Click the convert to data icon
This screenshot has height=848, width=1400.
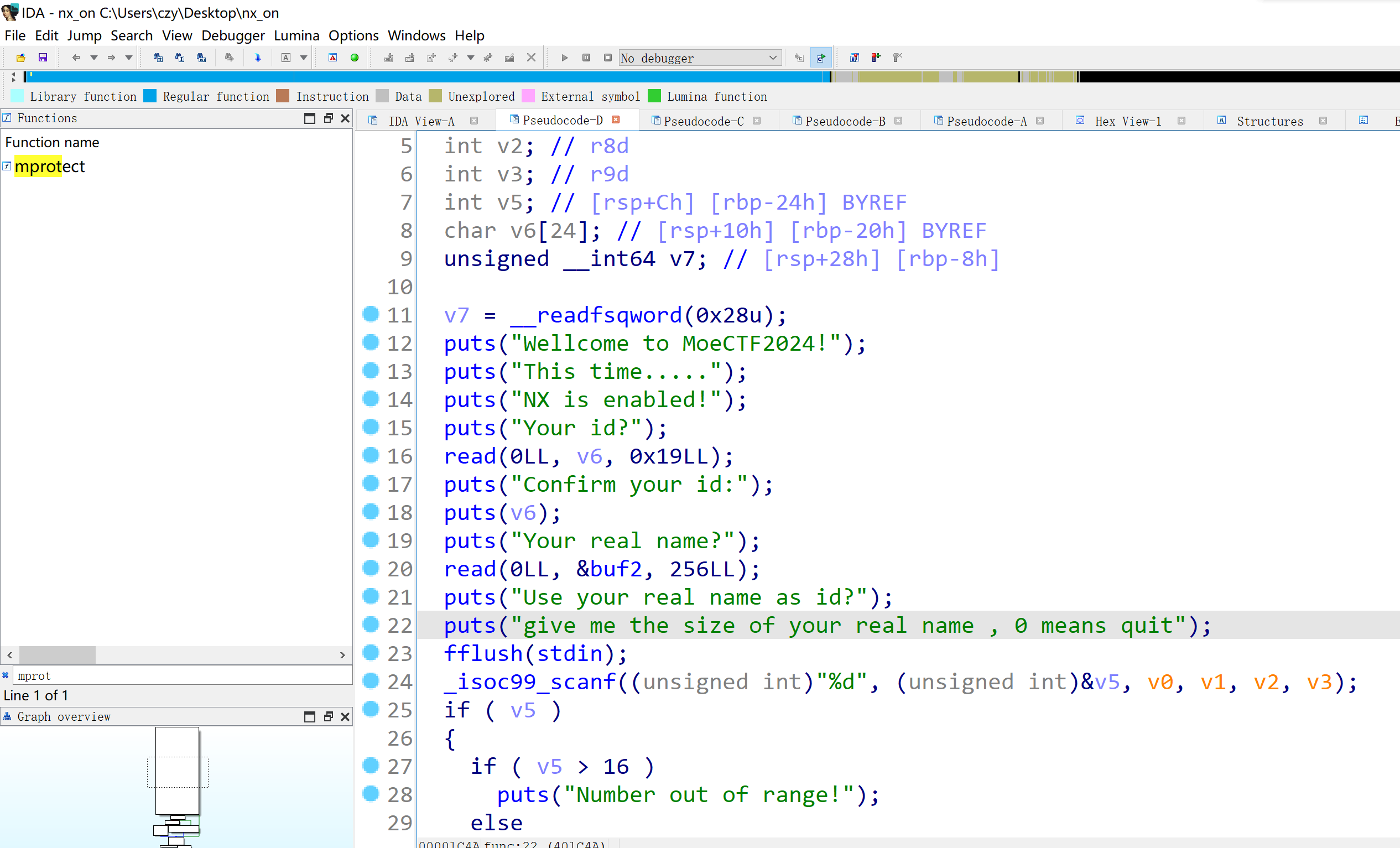tap(410, 58)
